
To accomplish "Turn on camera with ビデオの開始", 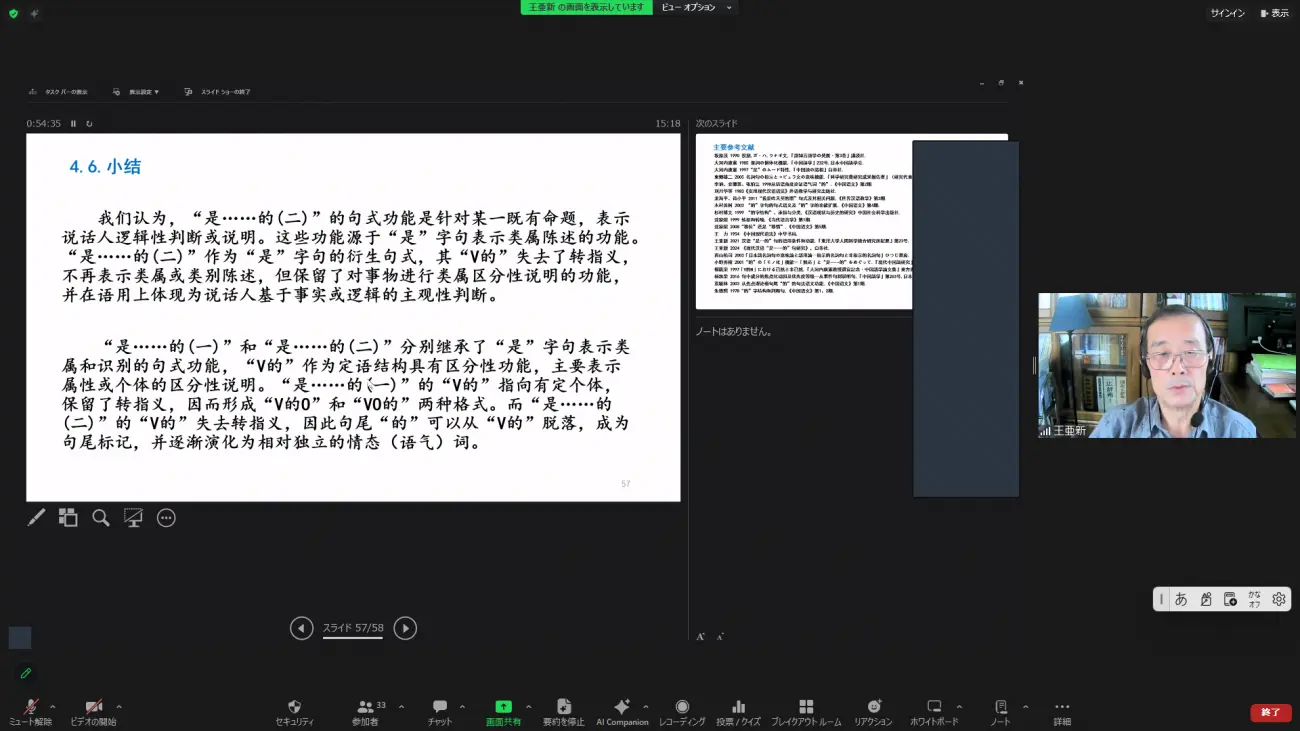I will tap(93, 711).
